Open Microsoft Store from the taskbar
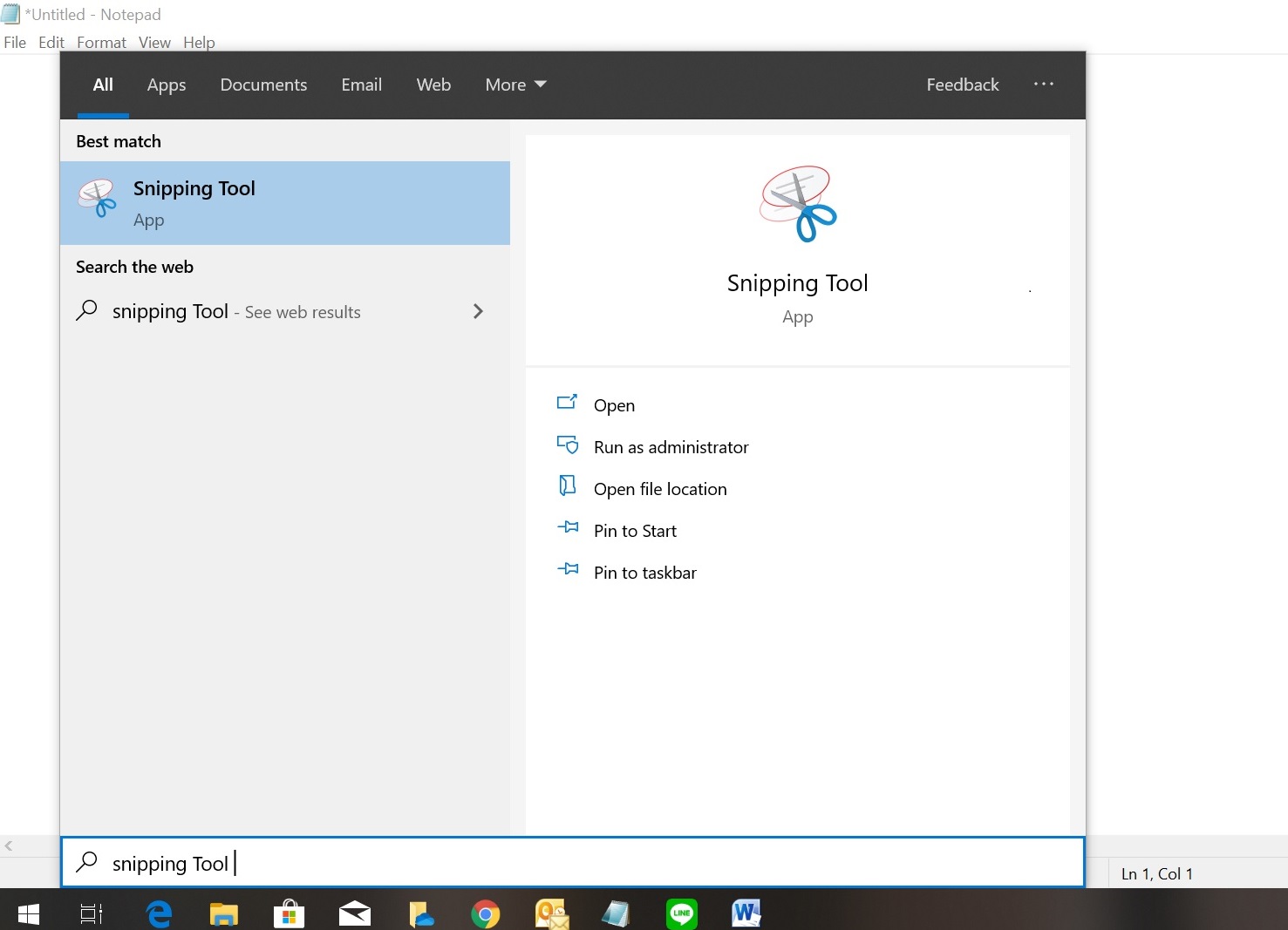Image resolution: width=1288 pixels, height=930 pixels. click(289, 913)
